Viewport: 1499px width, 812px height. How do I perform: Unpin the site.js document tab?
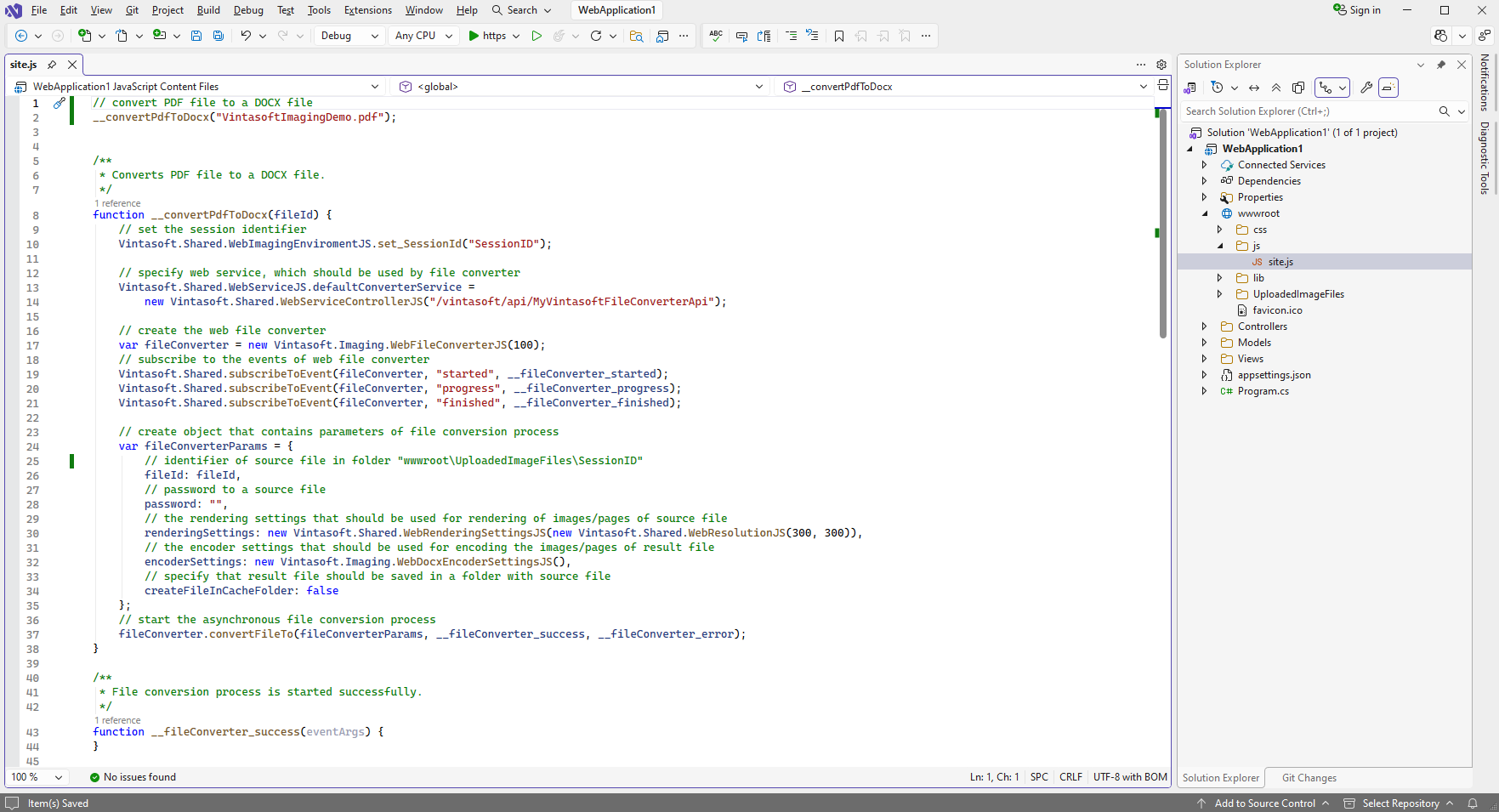click(x=51, y=64)
